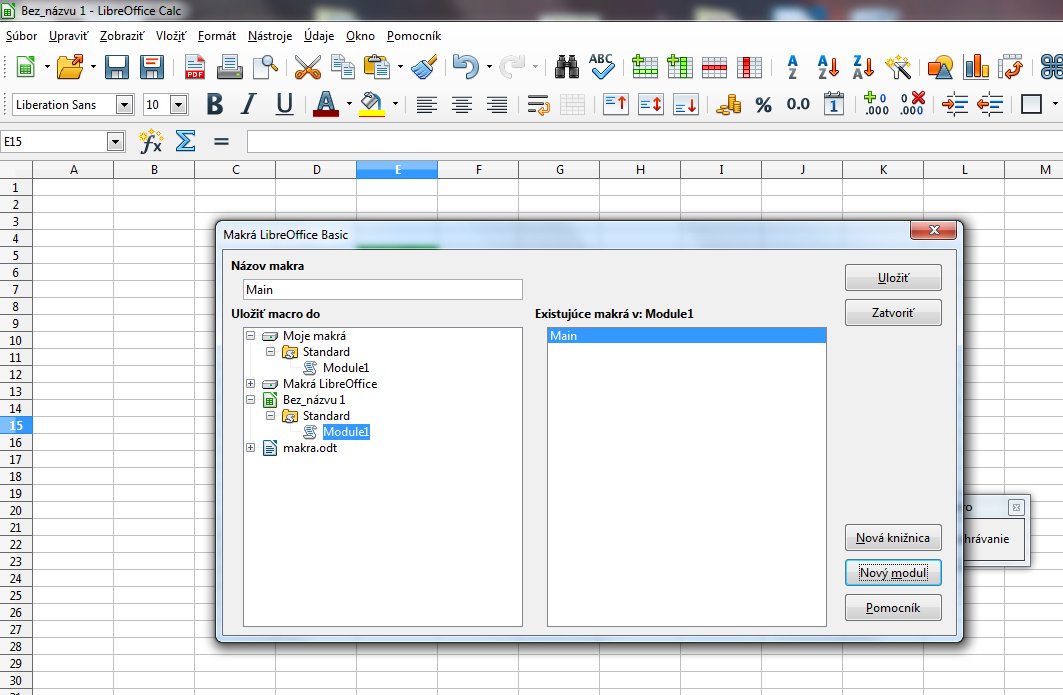Viewport: 1063px width, 695px height.
Task: Apply yellow background color bucket
Action: pyautogui.click(x=372, y=104)
